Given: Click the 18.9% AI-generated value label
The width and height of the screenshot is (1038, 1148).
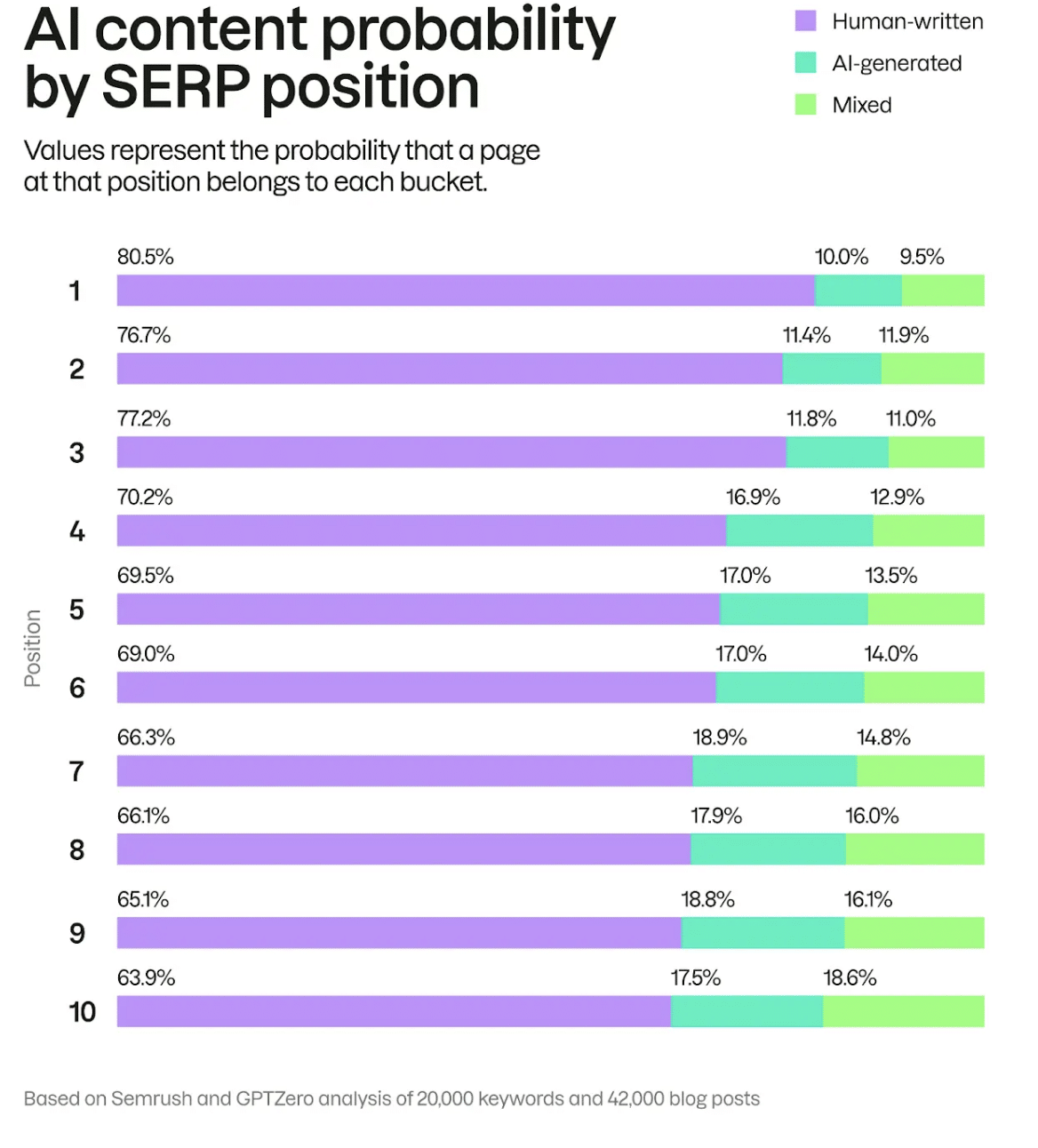Looking at the screenshot, I should [720, 737].
